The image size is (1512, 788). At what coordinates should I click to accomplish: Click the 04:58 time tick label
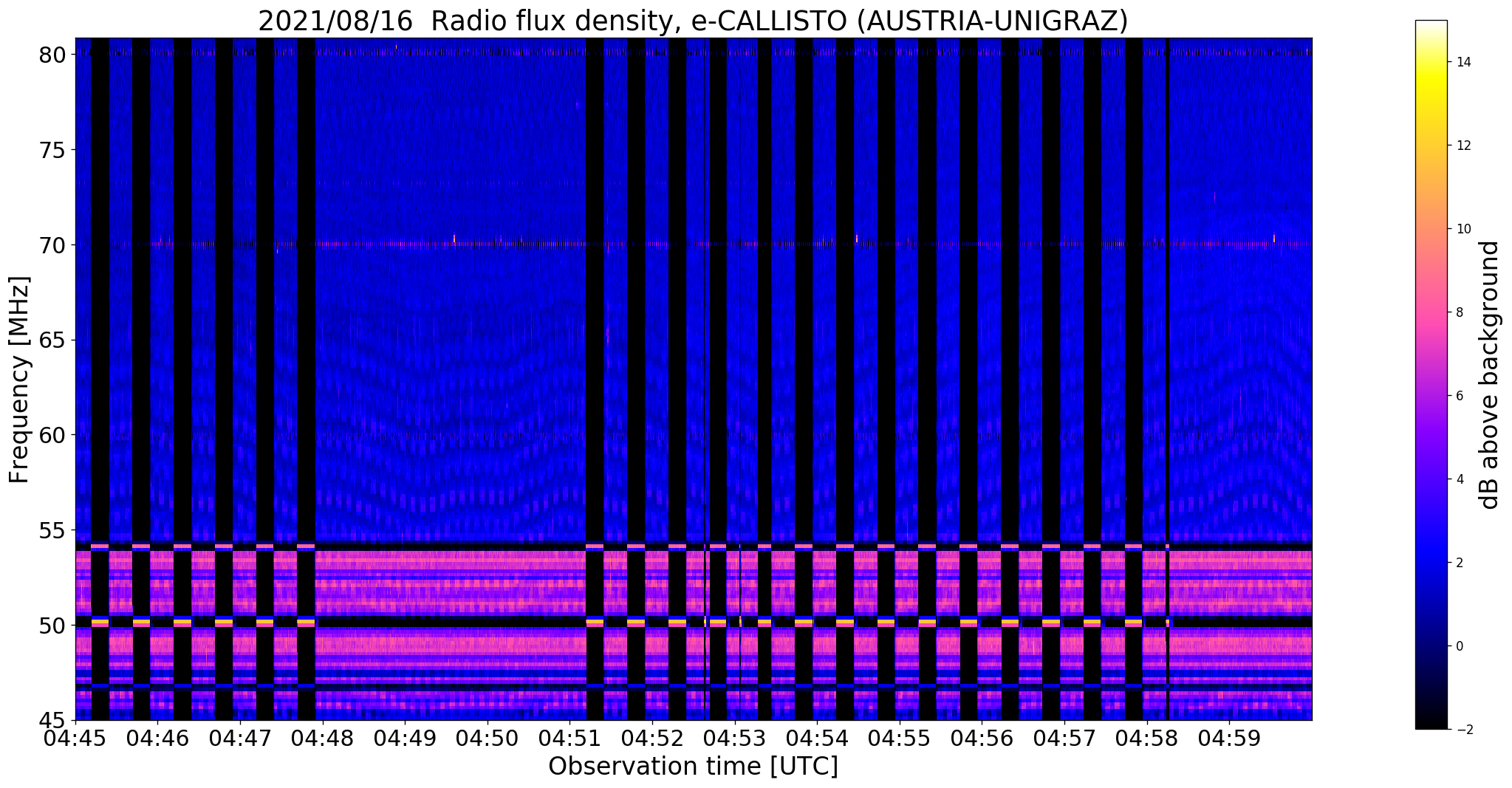[x=1147, y=739]
